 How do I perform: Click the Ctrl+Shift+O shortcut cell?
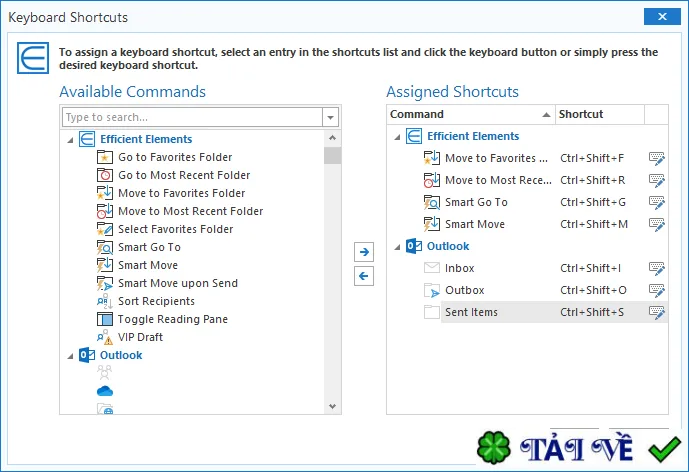pos(593,290)
